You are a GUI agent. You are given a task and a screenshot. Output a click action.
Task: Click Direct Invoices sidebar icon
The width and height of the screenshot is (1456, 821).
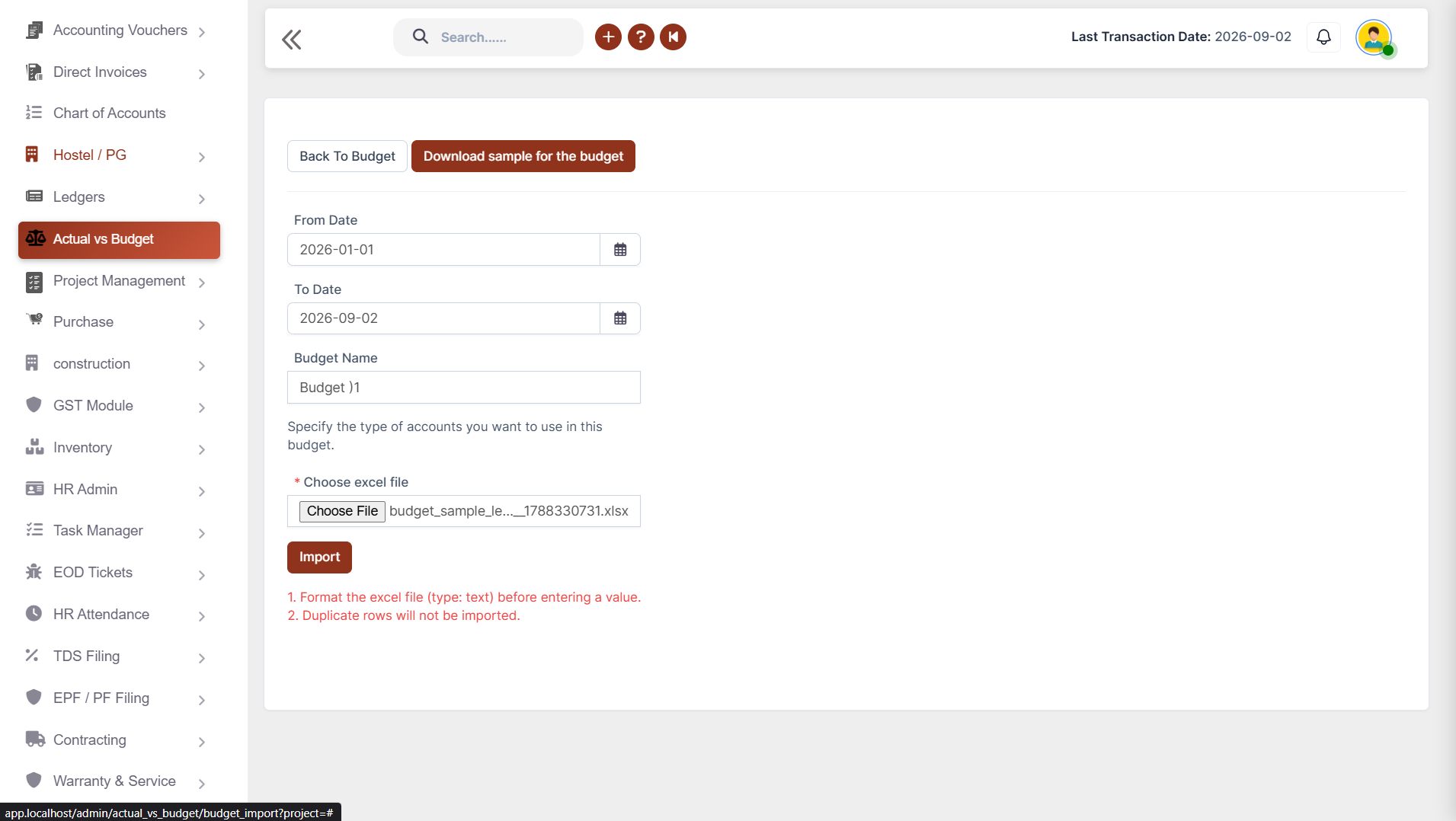34,72
